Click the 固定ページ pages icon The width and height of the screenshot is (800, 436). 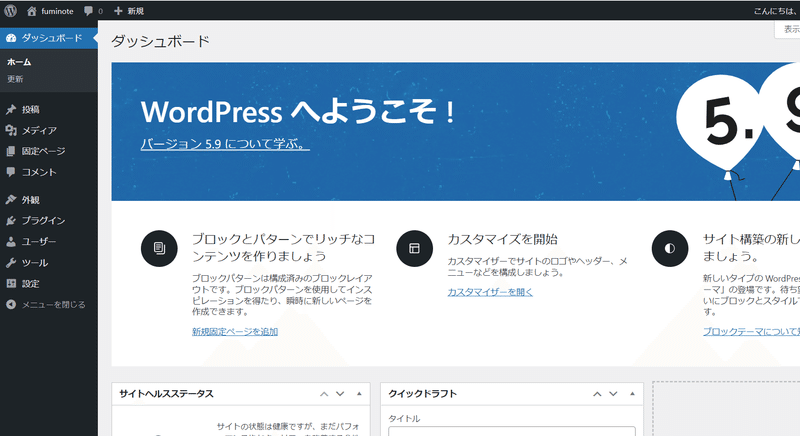[x=11, y=151]
